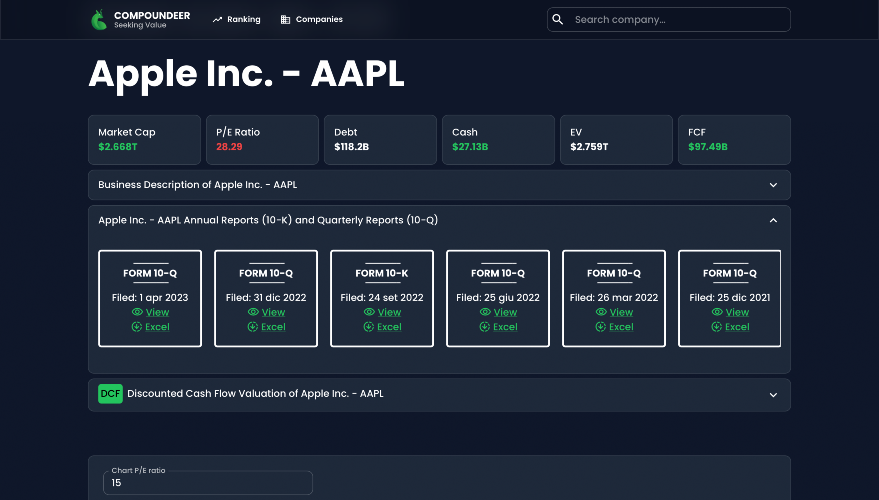Click the eye icon for the 25 giu 2022 filing

pyautogui.click(x=485, y=312)
